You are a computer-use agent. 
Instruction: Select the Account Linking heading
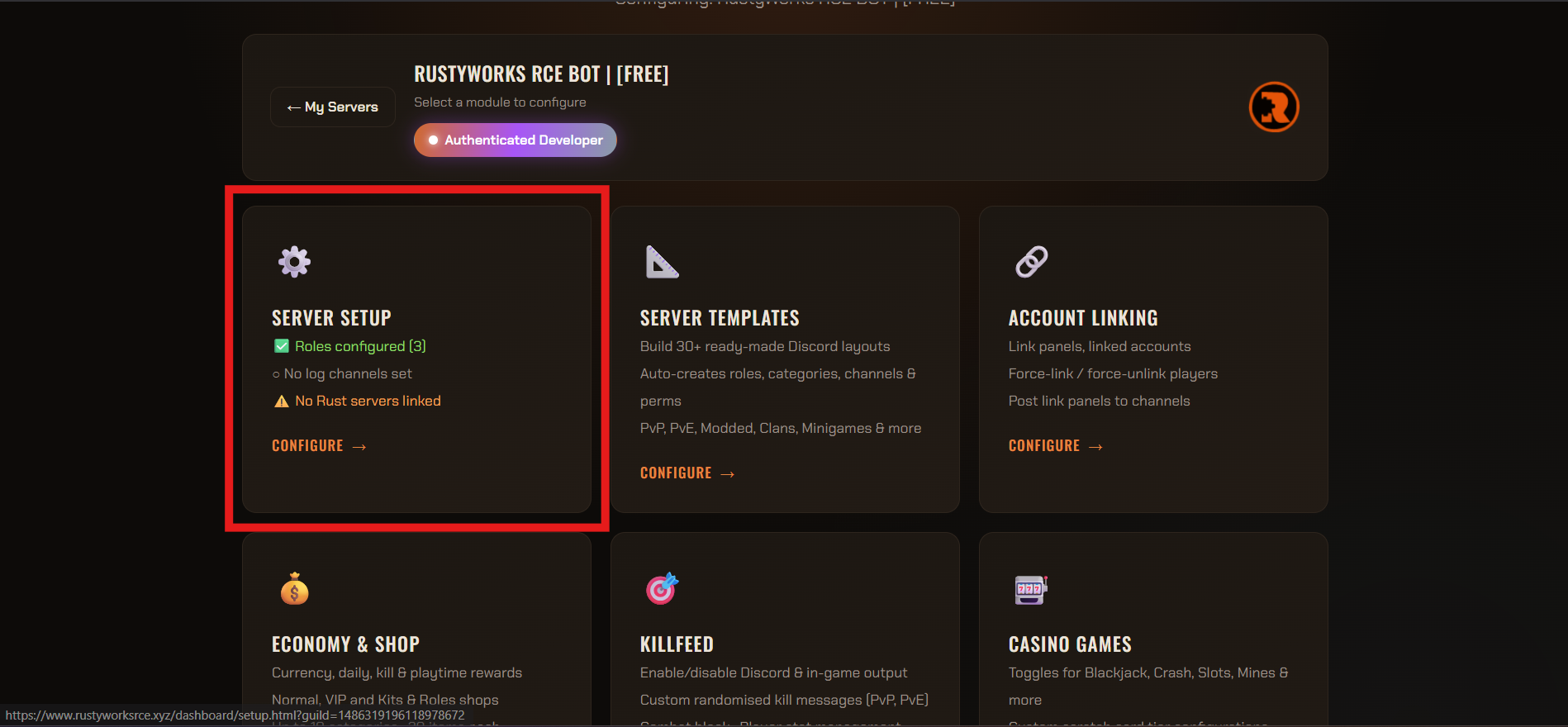[1083, 318]
